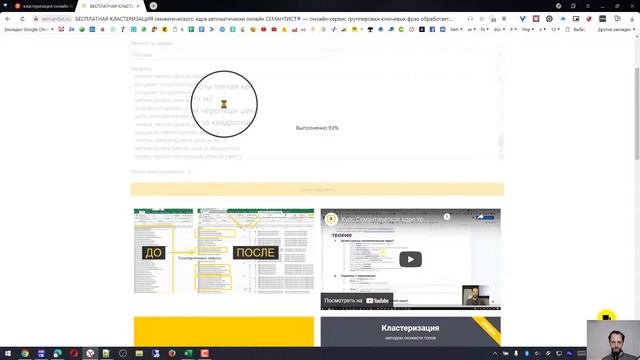Click the 'Кластеризация' dark banner card
Viewport: 640px width, 360px height.
pos(411,331)
